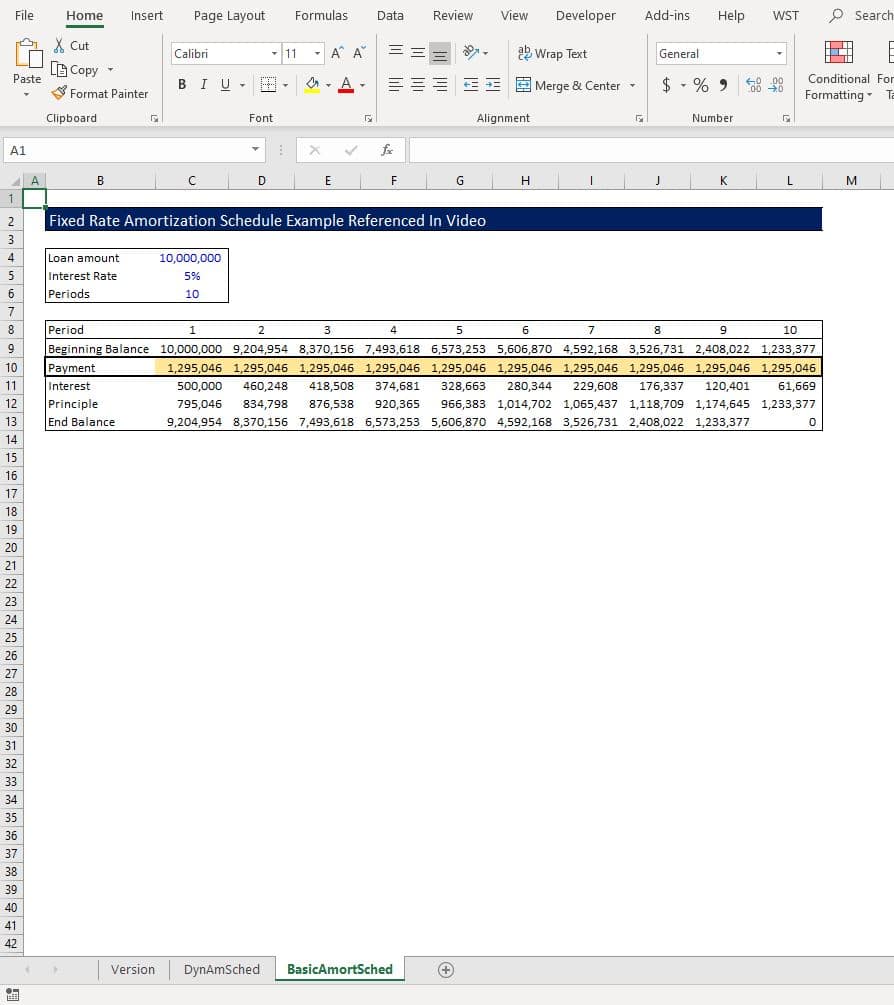The height and width of the screenshot is (1005, 894).
Task: Open Clipboard group dialog launcher
Action: click(154, 119)
